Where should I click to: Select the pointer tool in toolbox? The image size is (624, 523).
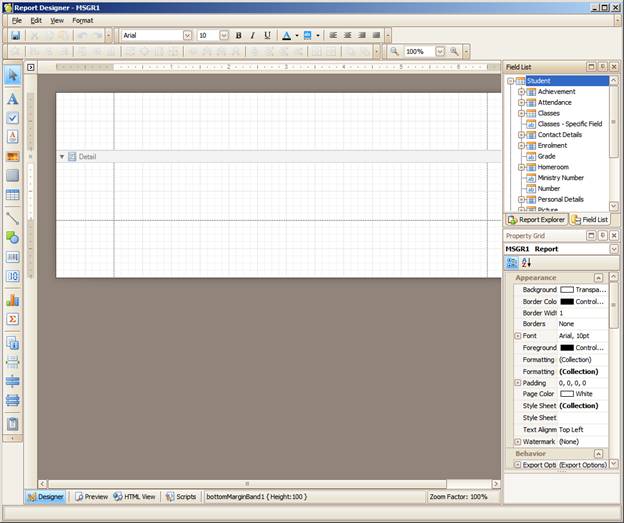coord(13,76)
